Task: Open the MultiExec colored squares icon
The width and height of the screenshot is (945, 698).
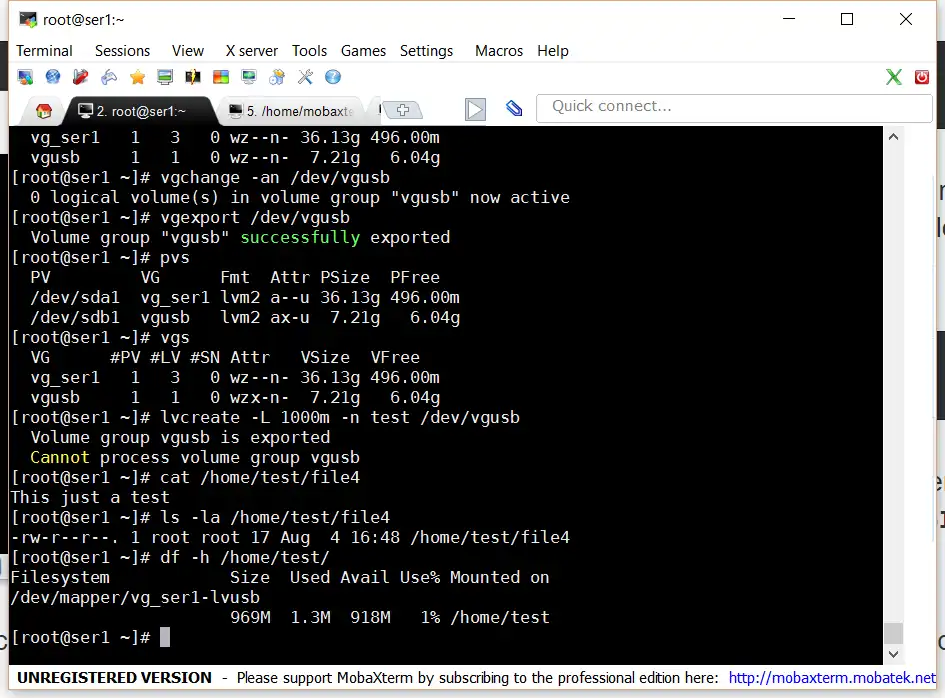Action: 221,77
